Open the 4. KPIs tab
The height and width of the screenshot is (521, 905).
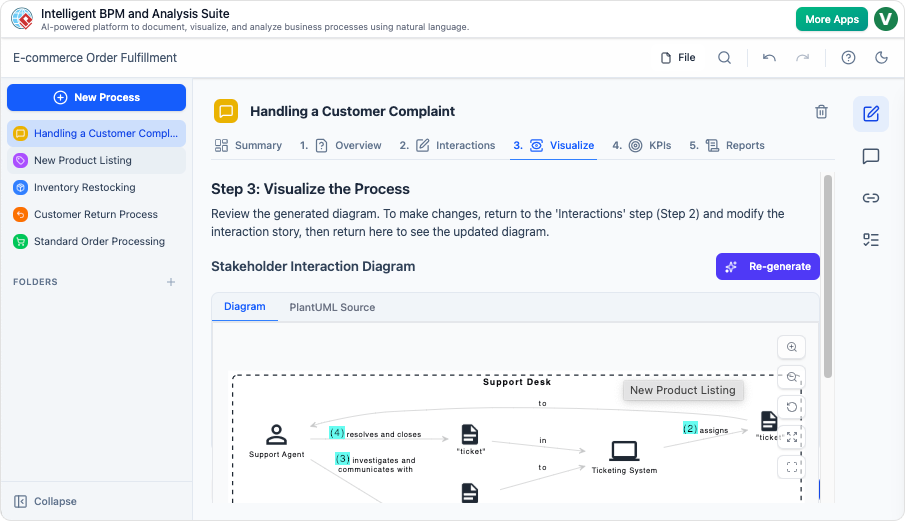click(x=642, y=145)
